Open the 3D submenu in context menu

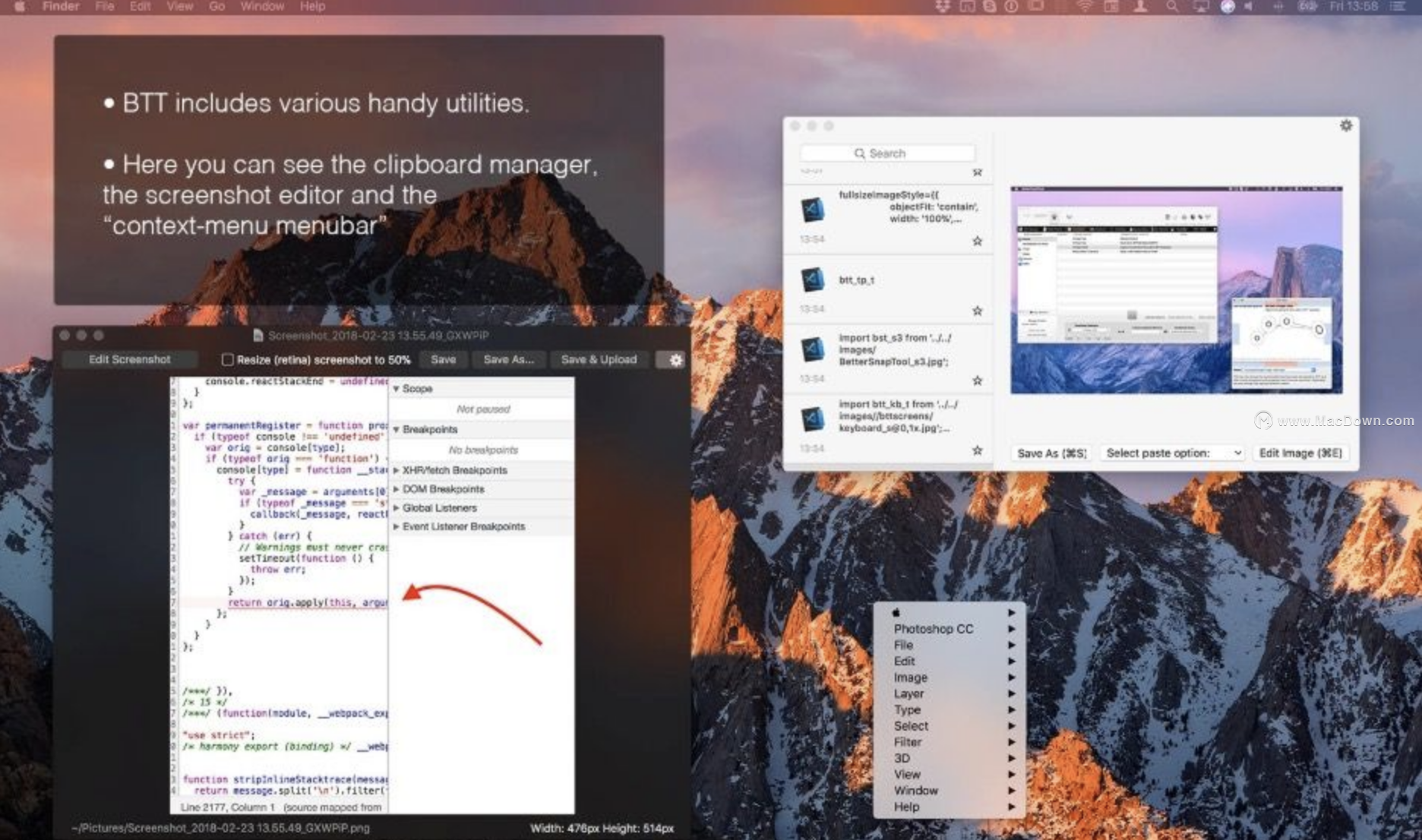(x=950, y=758)
